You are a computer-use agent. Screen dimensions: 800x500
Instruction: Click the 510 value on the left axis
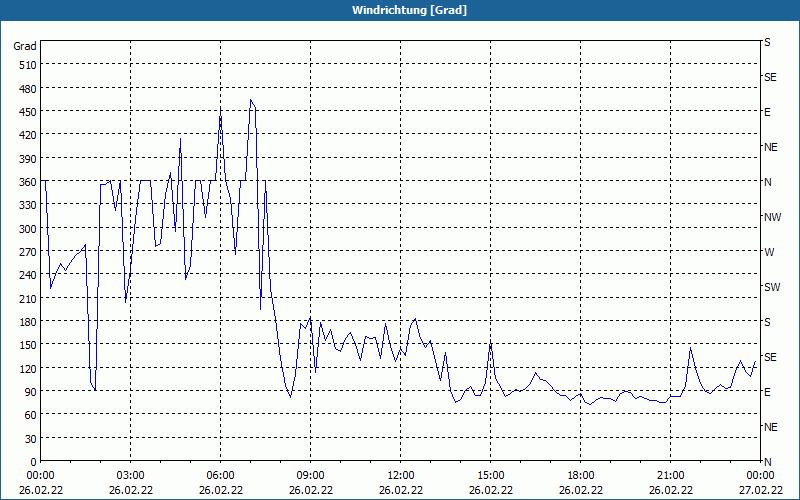pos(28,65)
